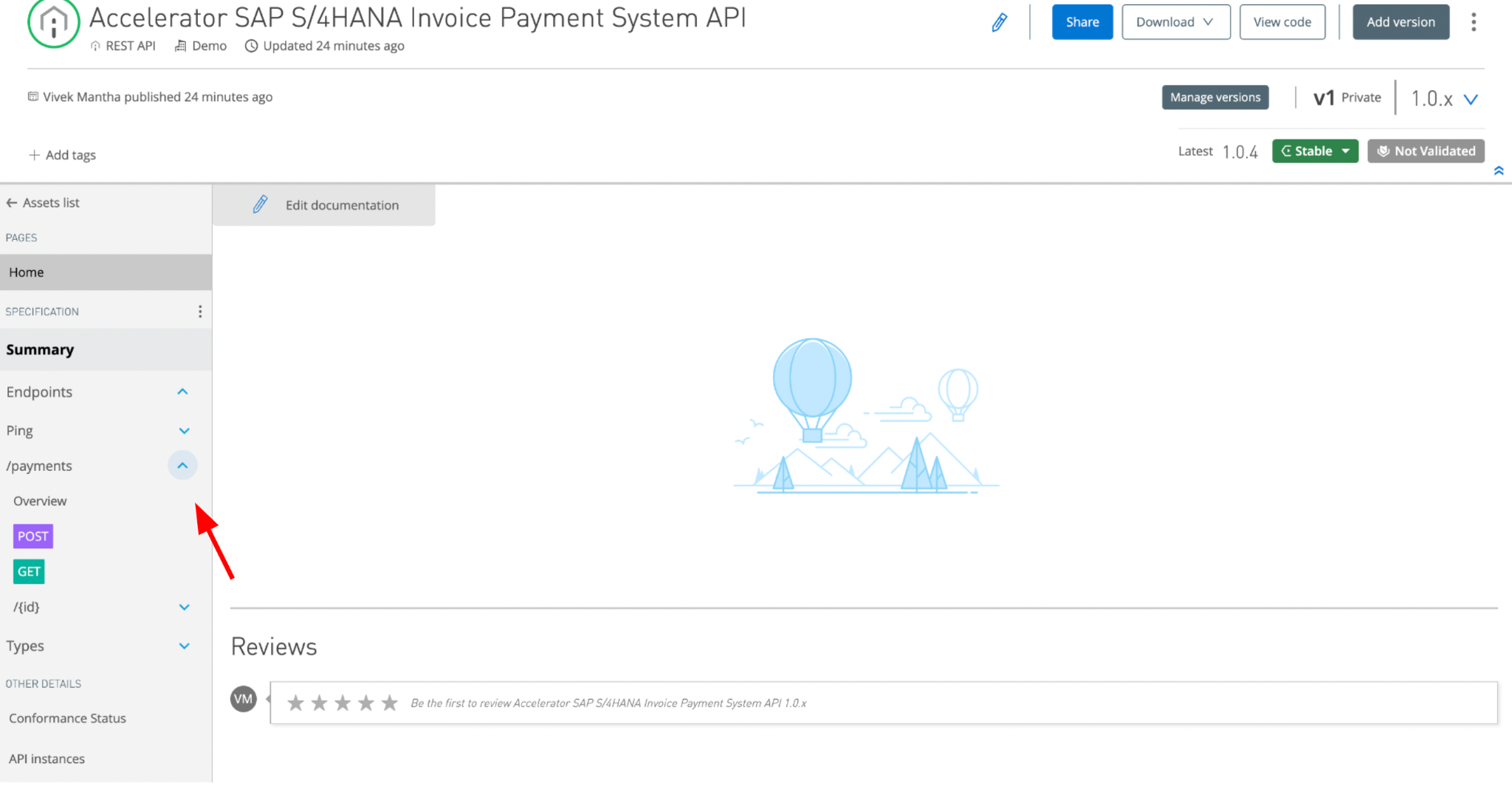
Task: Expand the Types section
Action: (x=184, y=646)
